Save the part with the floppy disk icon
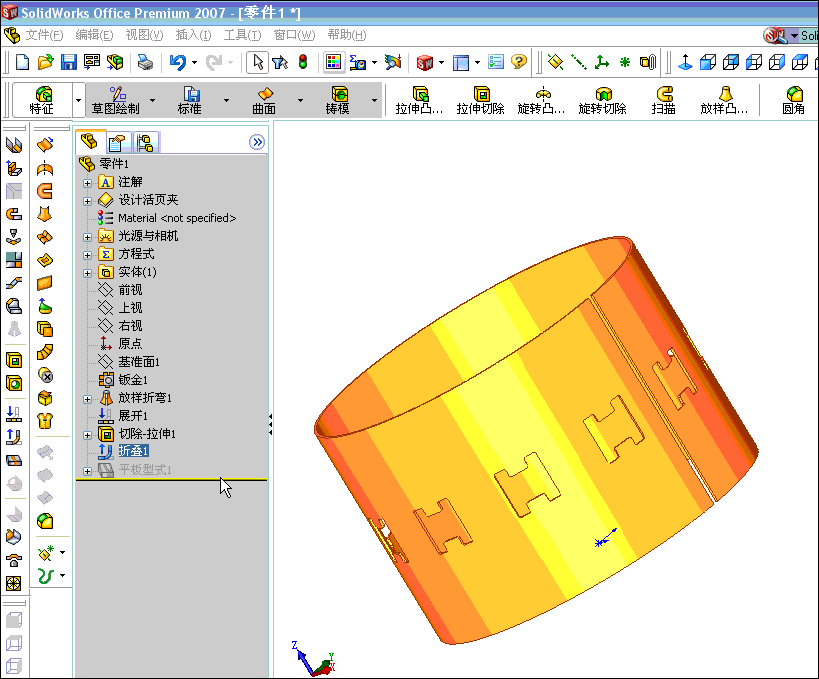The width and height of the screenshot is (819, 679). click(x=68, y=62)
